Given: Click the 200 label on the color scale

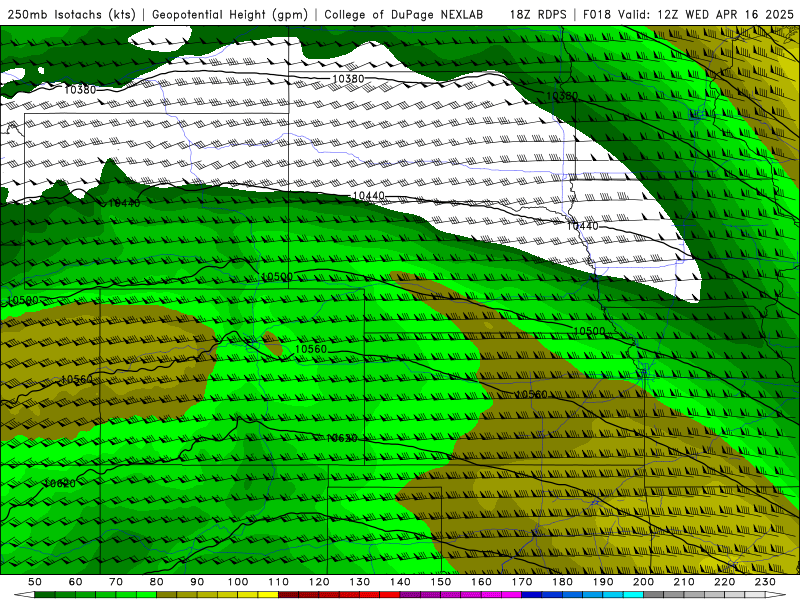Looking at the screenshot, I should pyautogui.click(x=644, y=582).
